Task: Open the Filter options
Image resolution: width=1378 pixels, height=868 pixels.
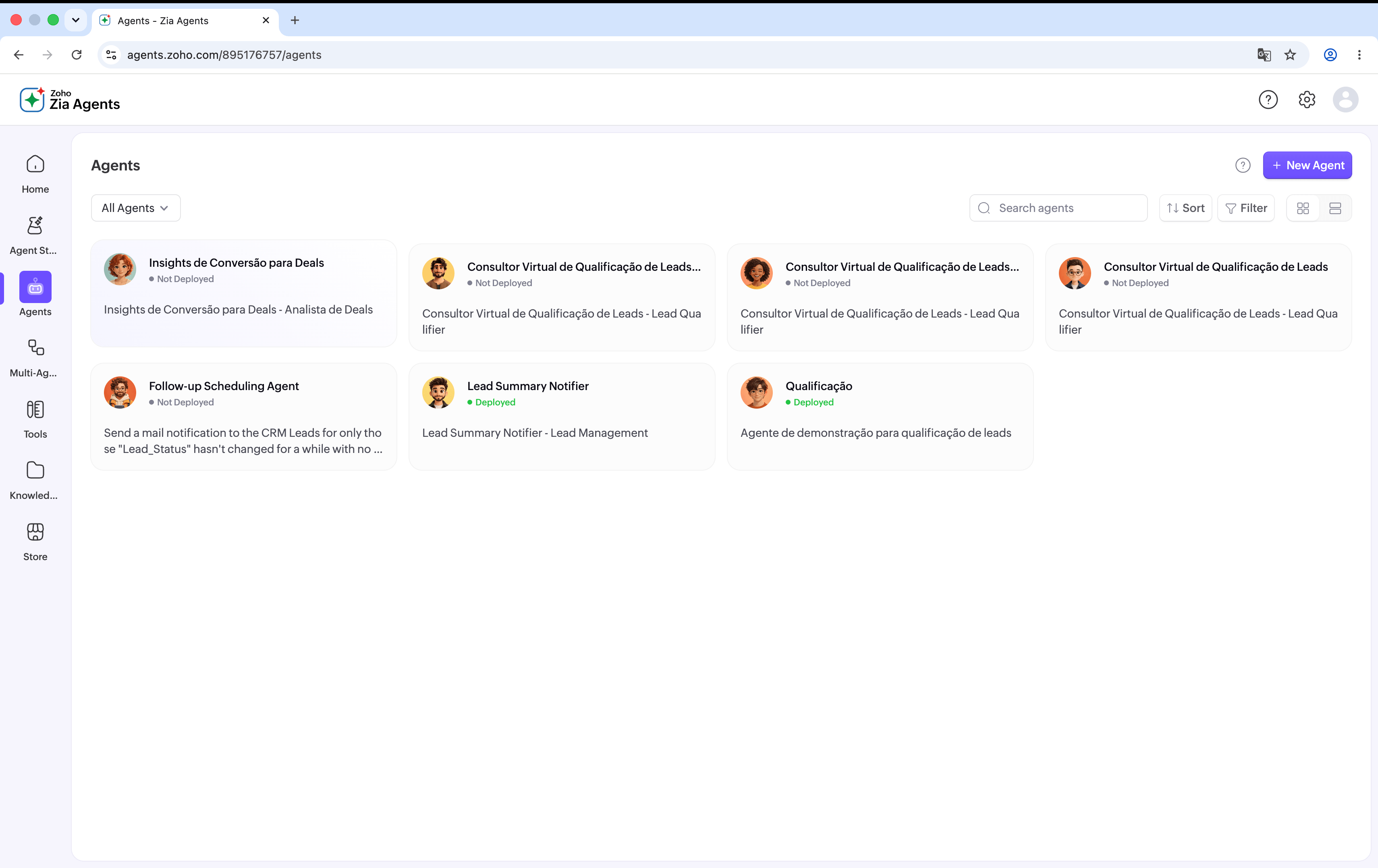Action: [1246, 208]
